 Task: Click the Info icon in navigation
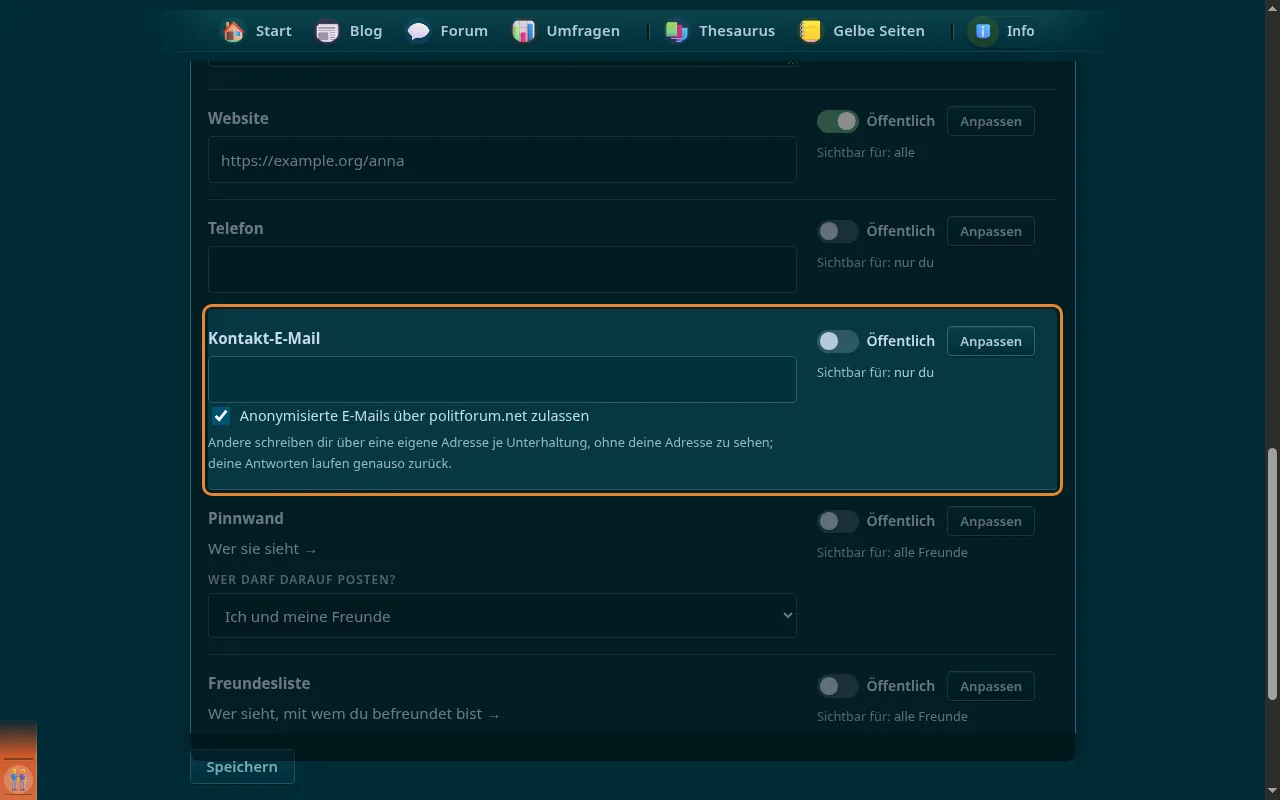pos(983,31)
